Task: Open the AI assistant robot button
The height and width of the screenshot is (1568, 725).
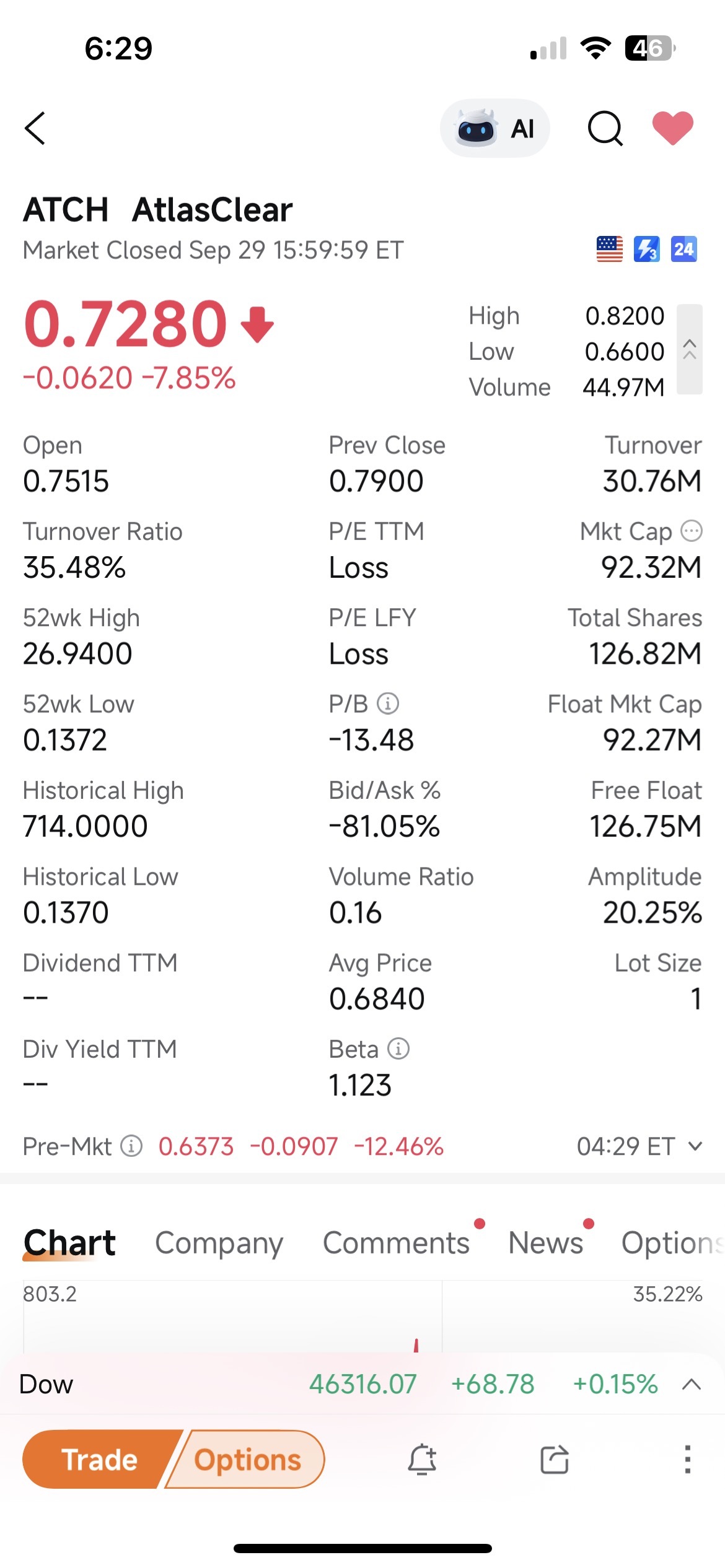Action: (x=494, y=128)
